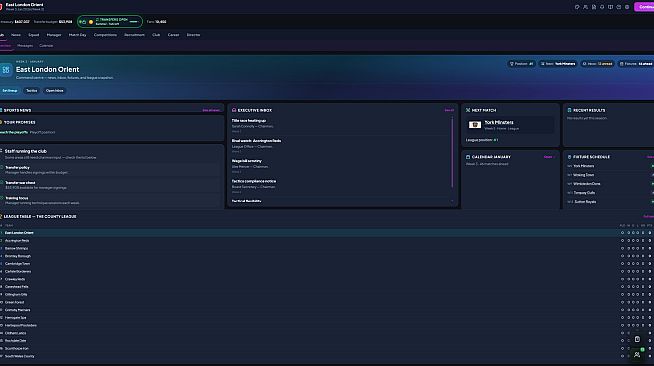Click the Fixture Schedule header icon
Viewport: 654px width, 366px height.
[x=569, y=157]
